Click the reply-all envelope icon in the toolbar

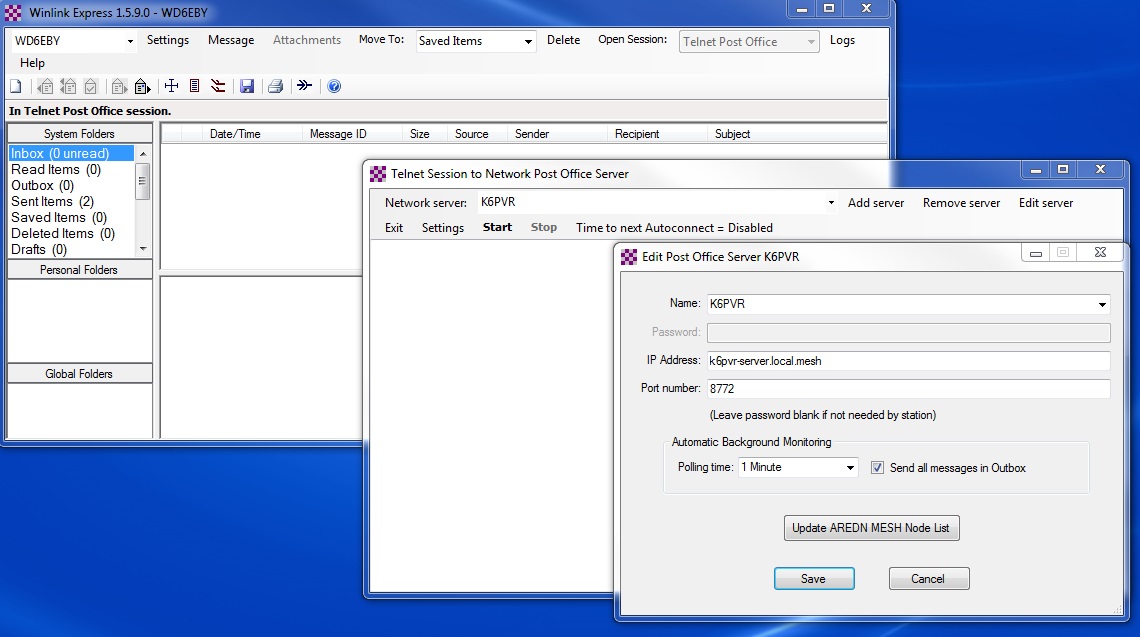(x=68, y=87)
